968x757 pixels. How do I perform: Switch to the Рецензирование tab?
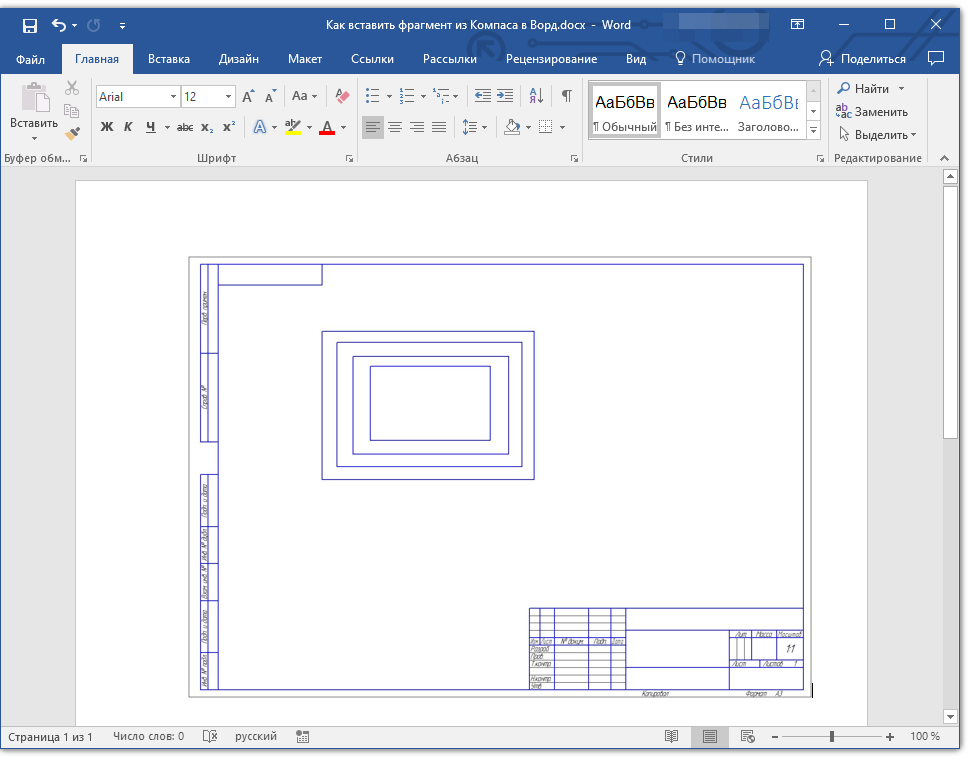pos(551,59)
